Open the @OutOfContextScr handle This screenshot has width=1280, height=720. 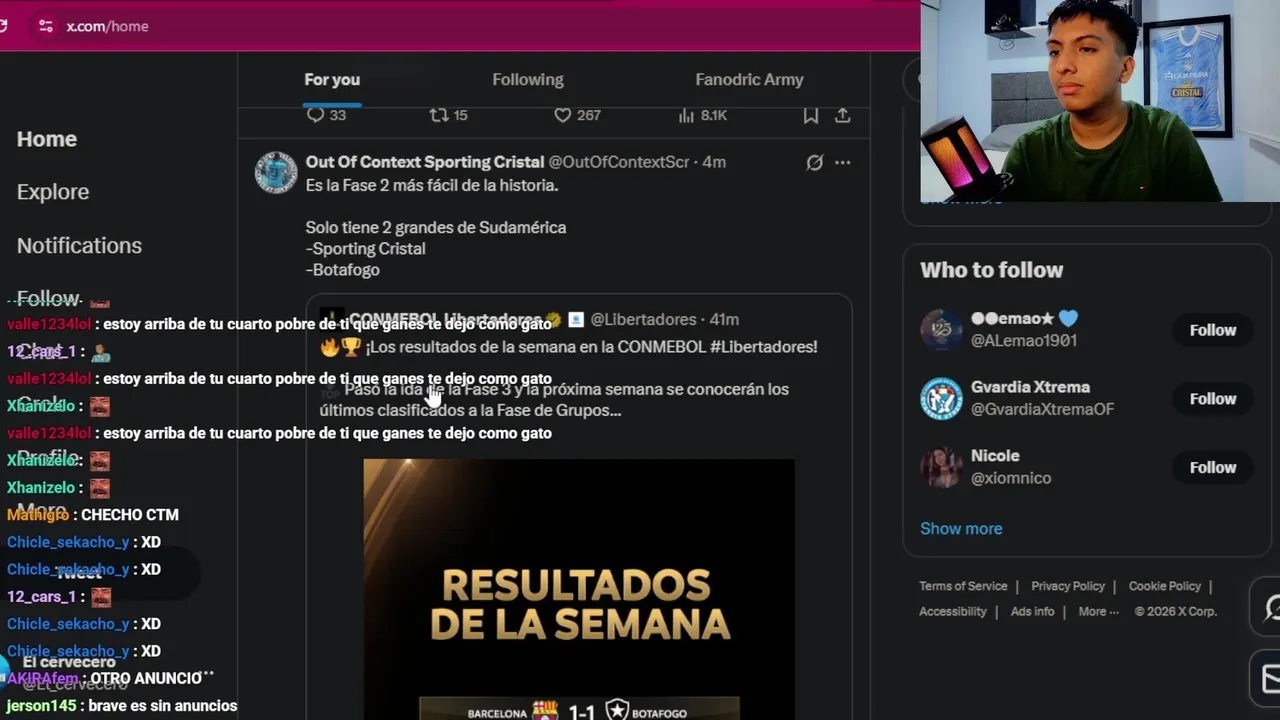pyautogui.click(x=619, y=162)
